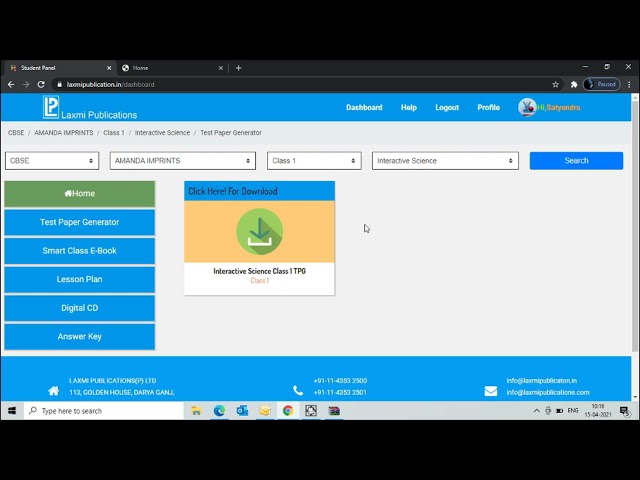
Task: Open Test Paper Generator sidebar button
Action: click(80, 222)
